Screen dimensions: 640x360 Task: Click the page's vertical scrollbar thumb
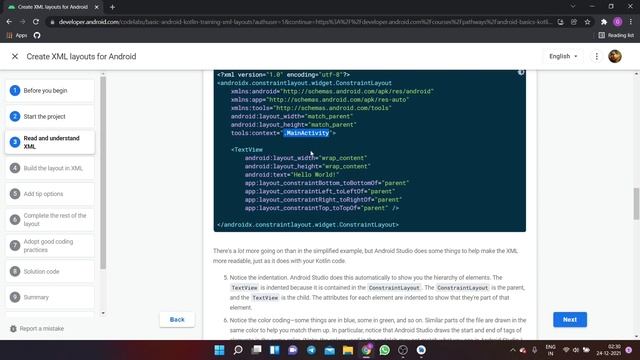636,204
